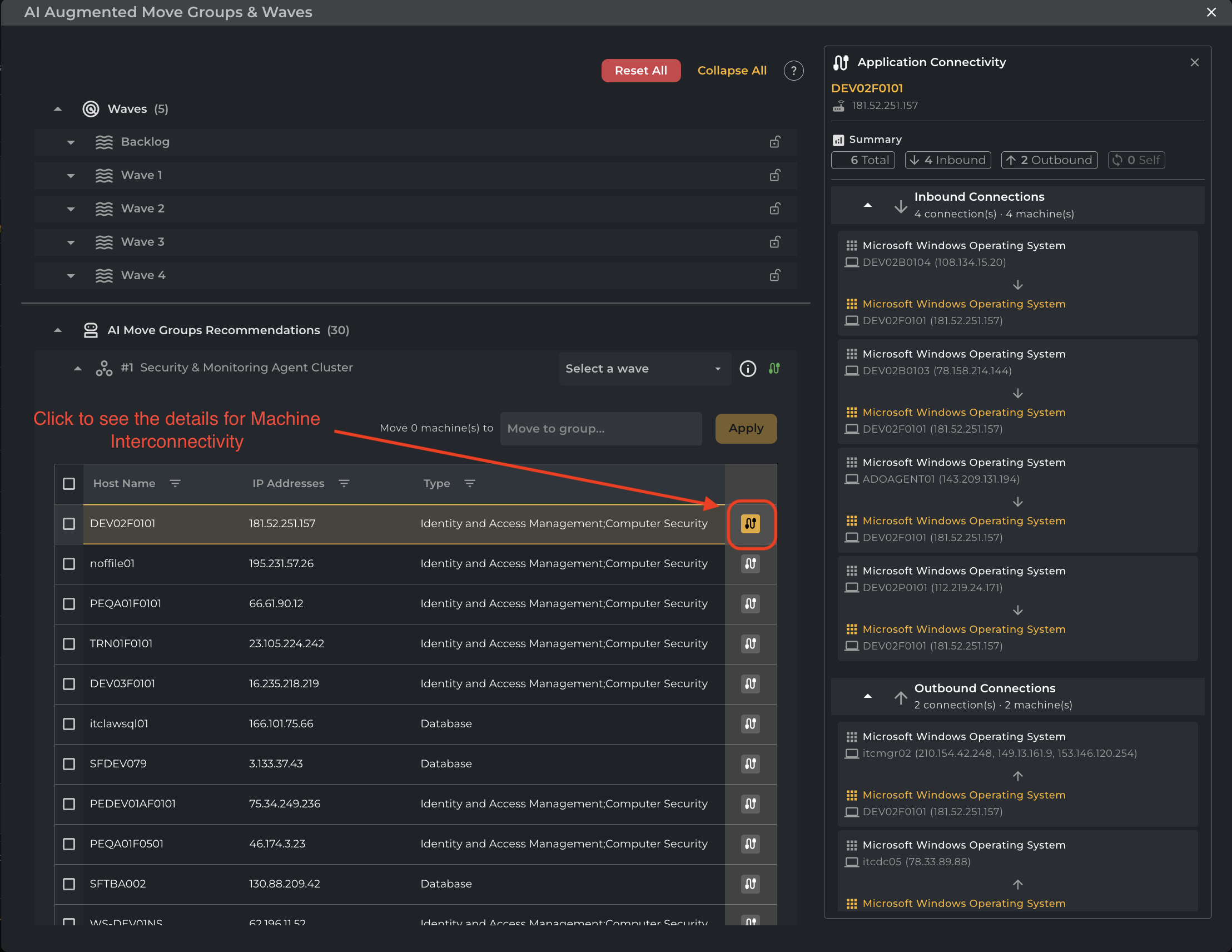Click the lock icon on Wave 1
The image size is (1232, 952).
pos(775,175)
